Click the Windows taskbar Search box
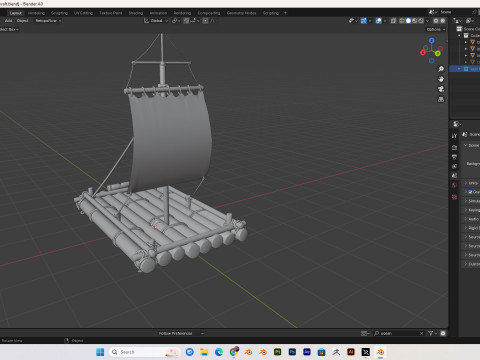 (x=145, y=352)
